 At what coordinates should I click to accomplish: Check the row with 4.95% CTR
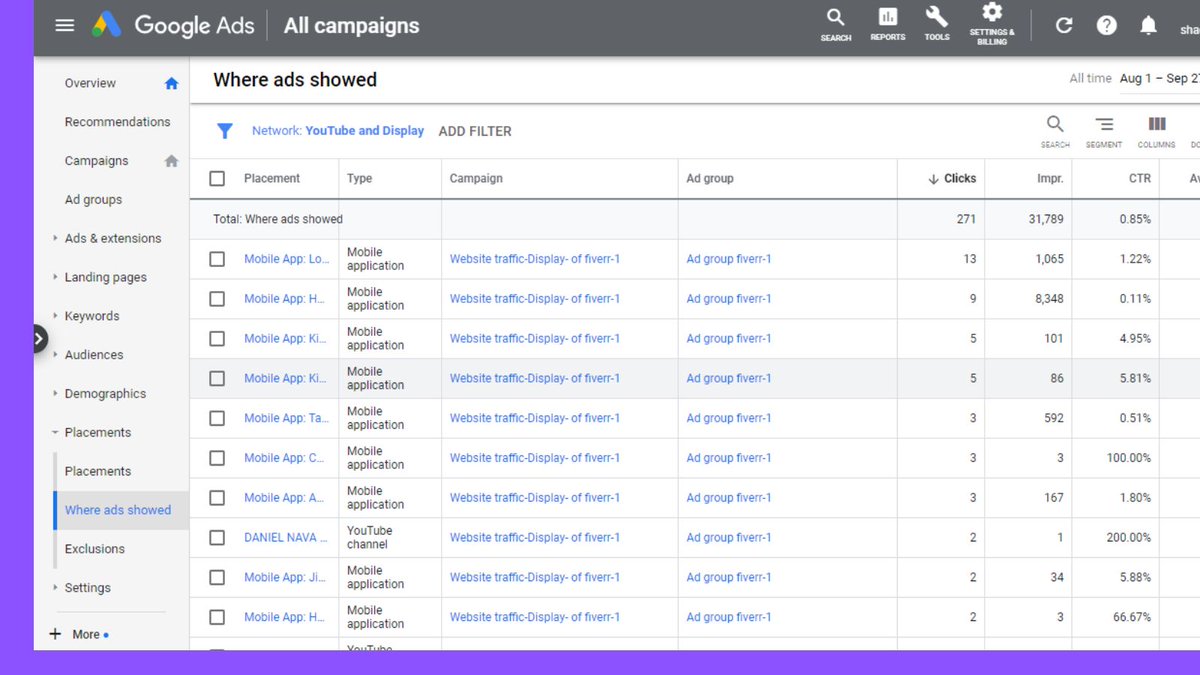click(217, 339)
